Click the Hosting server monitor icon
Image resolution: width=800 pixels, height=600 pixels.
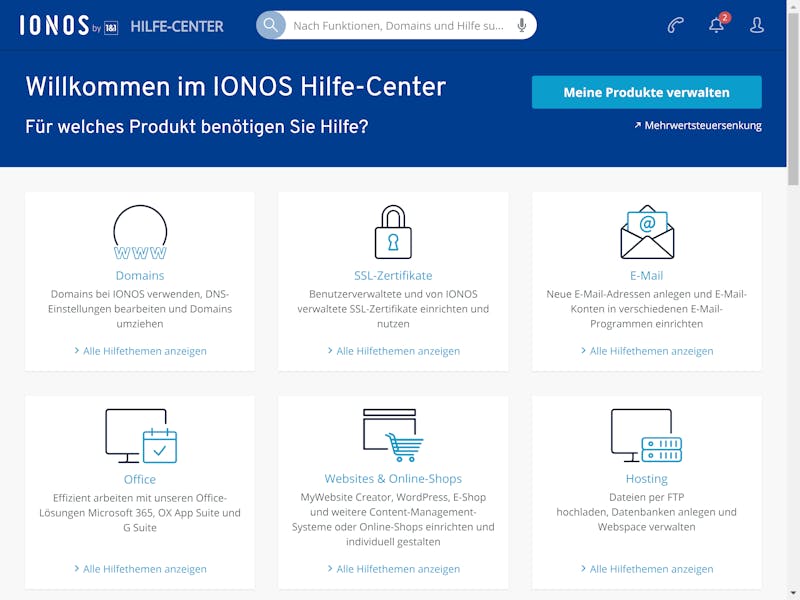(646, 435)
